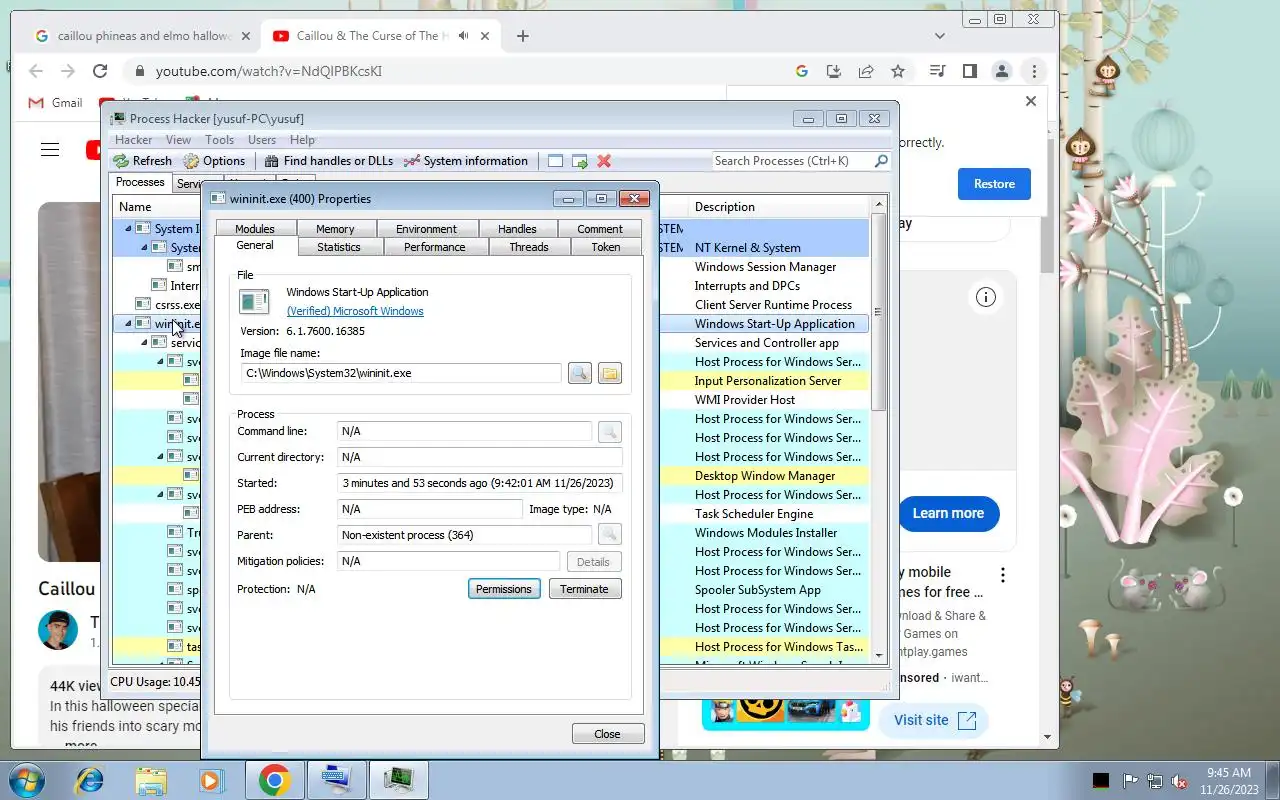
Task: Switch to Comment tab
Action: [600, 229]
